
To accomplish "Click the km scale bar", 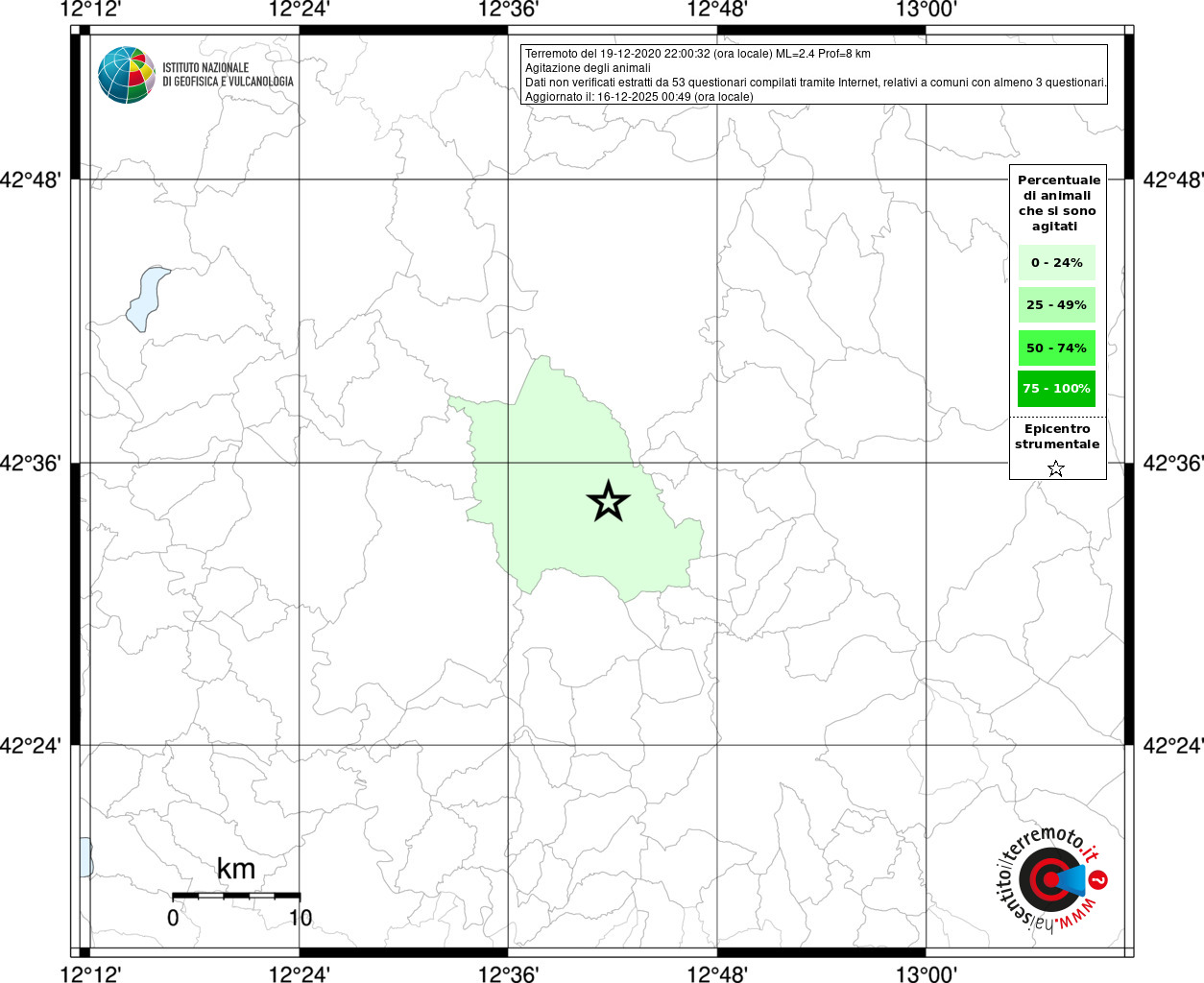I will click(236, 896).
